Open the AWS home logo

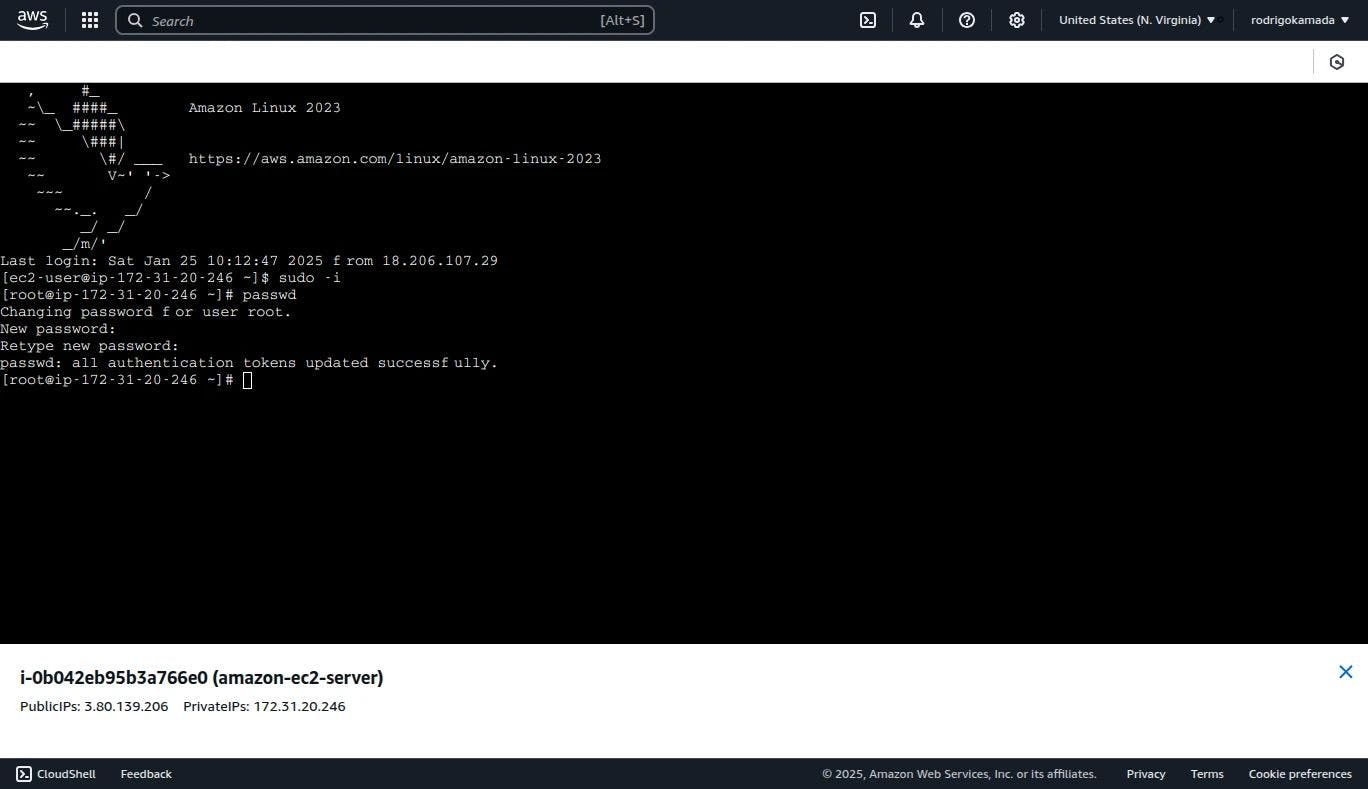tap(32, 20)
